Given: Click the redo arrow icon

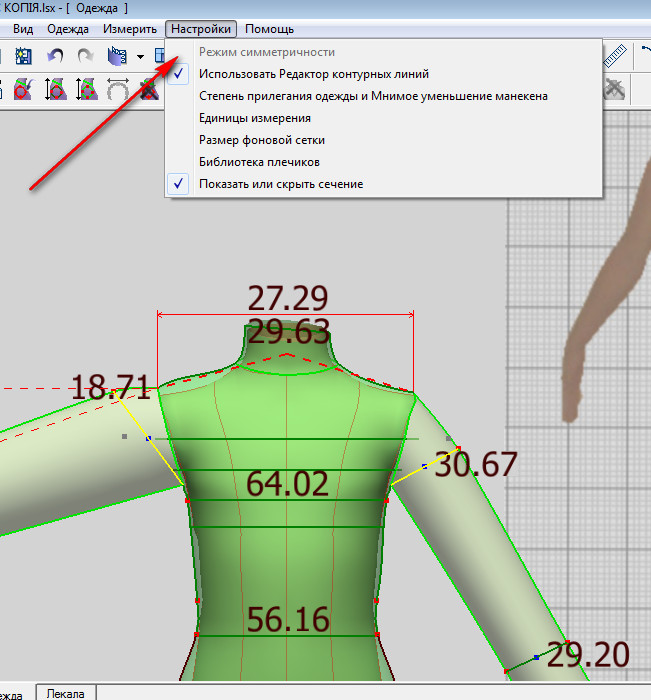Looking at the screenshot, I should pyautogui.click(x=85, y=56).
